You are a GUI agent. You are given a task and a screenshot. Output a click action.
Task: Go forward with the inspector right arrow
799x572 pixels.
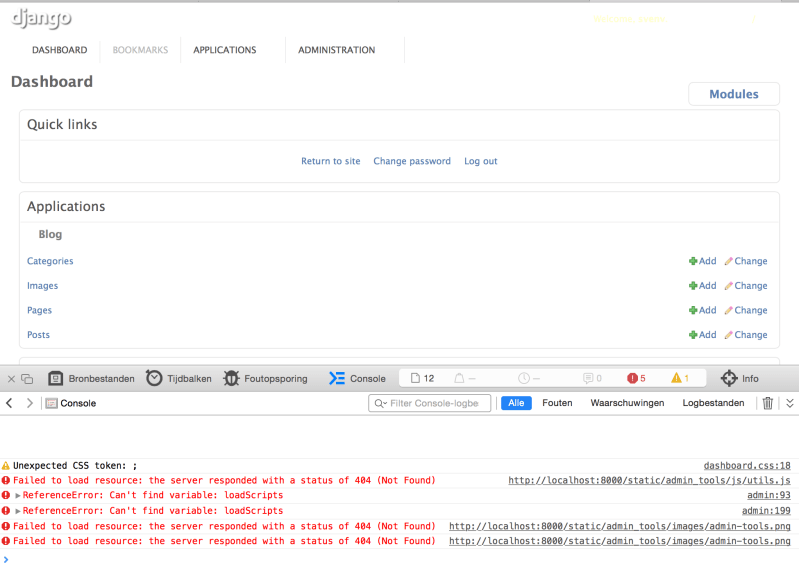[x=30, y=403]
